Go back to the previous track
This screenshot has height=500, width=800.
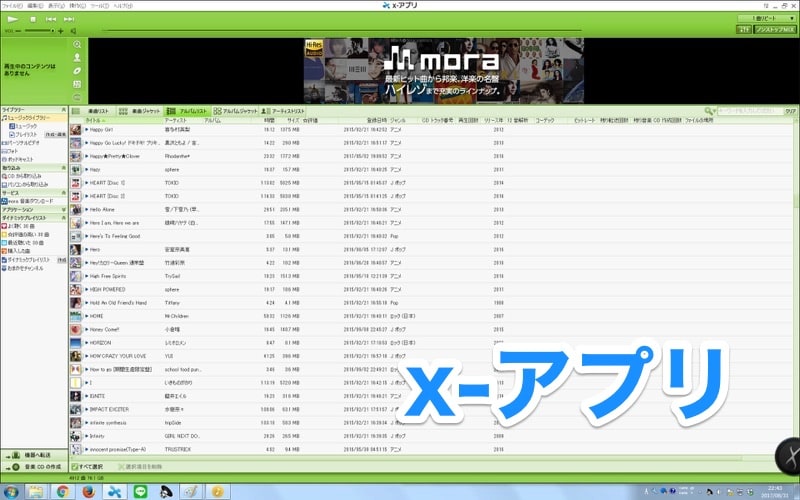(51, 19)
